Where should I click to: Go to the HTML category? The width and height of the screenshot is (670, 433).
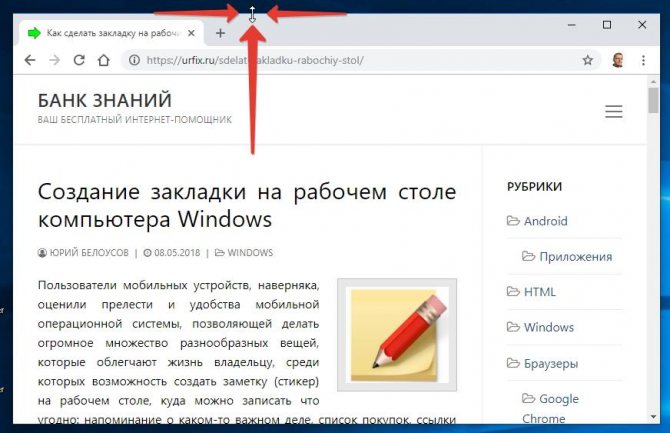(x=539, y=292)
